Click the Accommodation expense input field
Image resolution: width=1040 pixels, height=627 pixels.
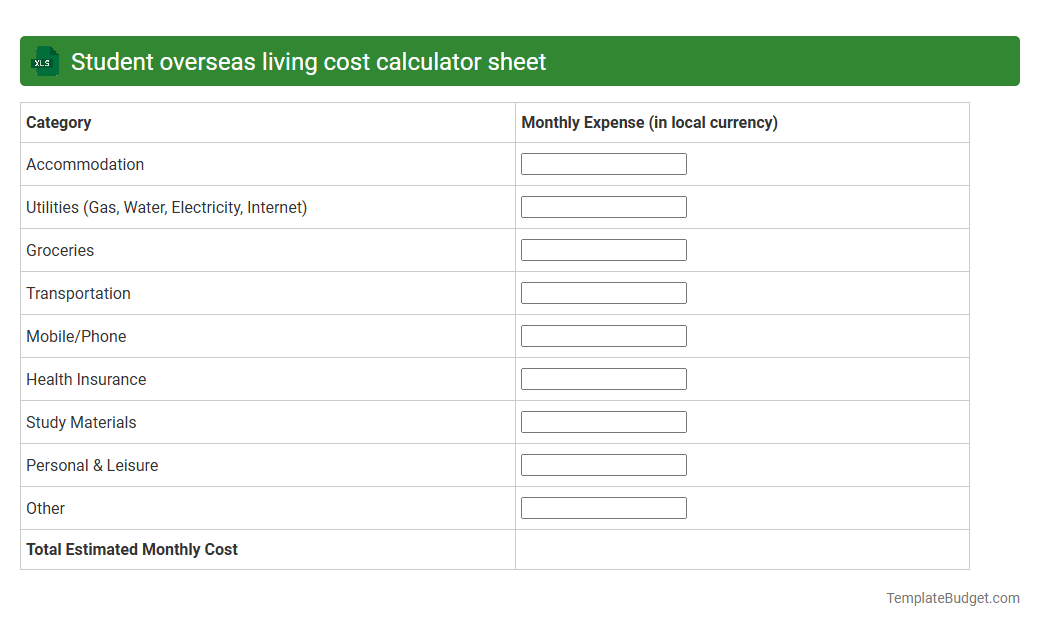[x=603, y=163]
